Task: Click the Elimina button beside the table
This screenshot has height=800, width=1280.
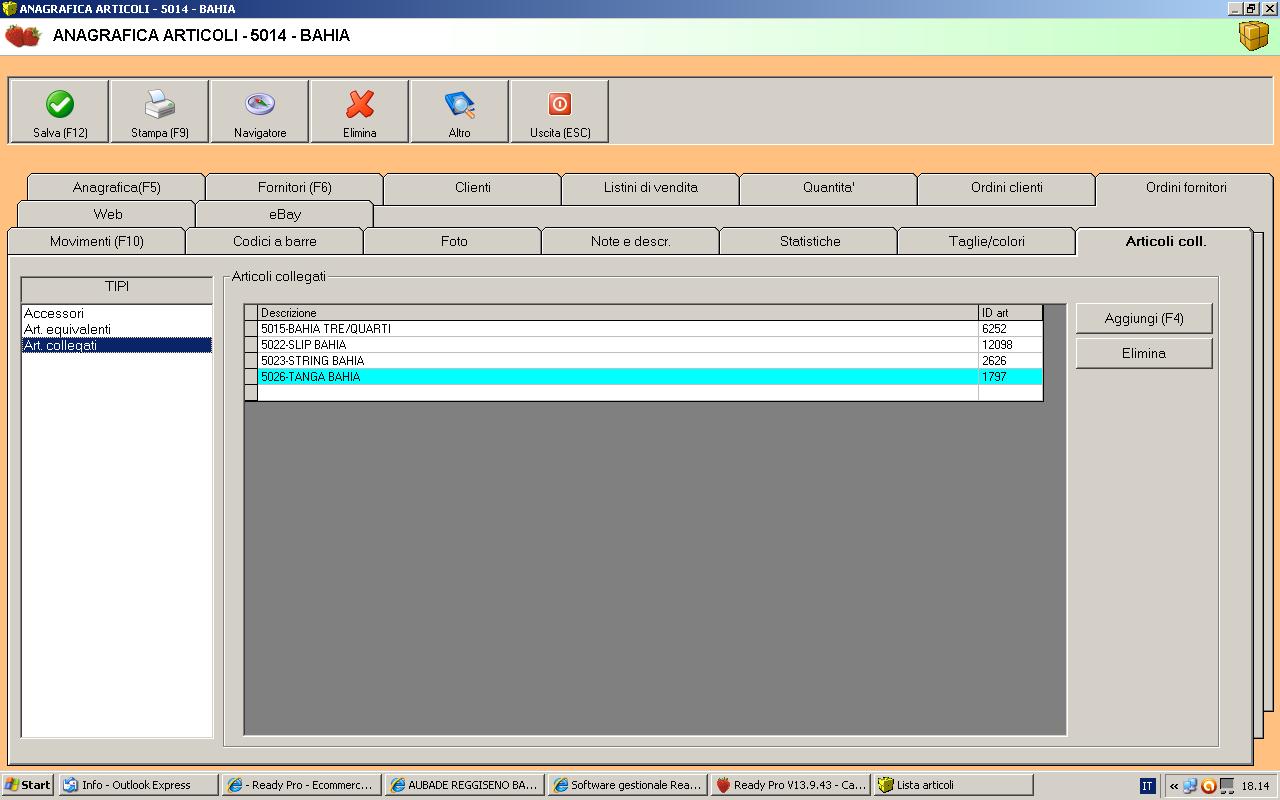Action: (1144, 353)
